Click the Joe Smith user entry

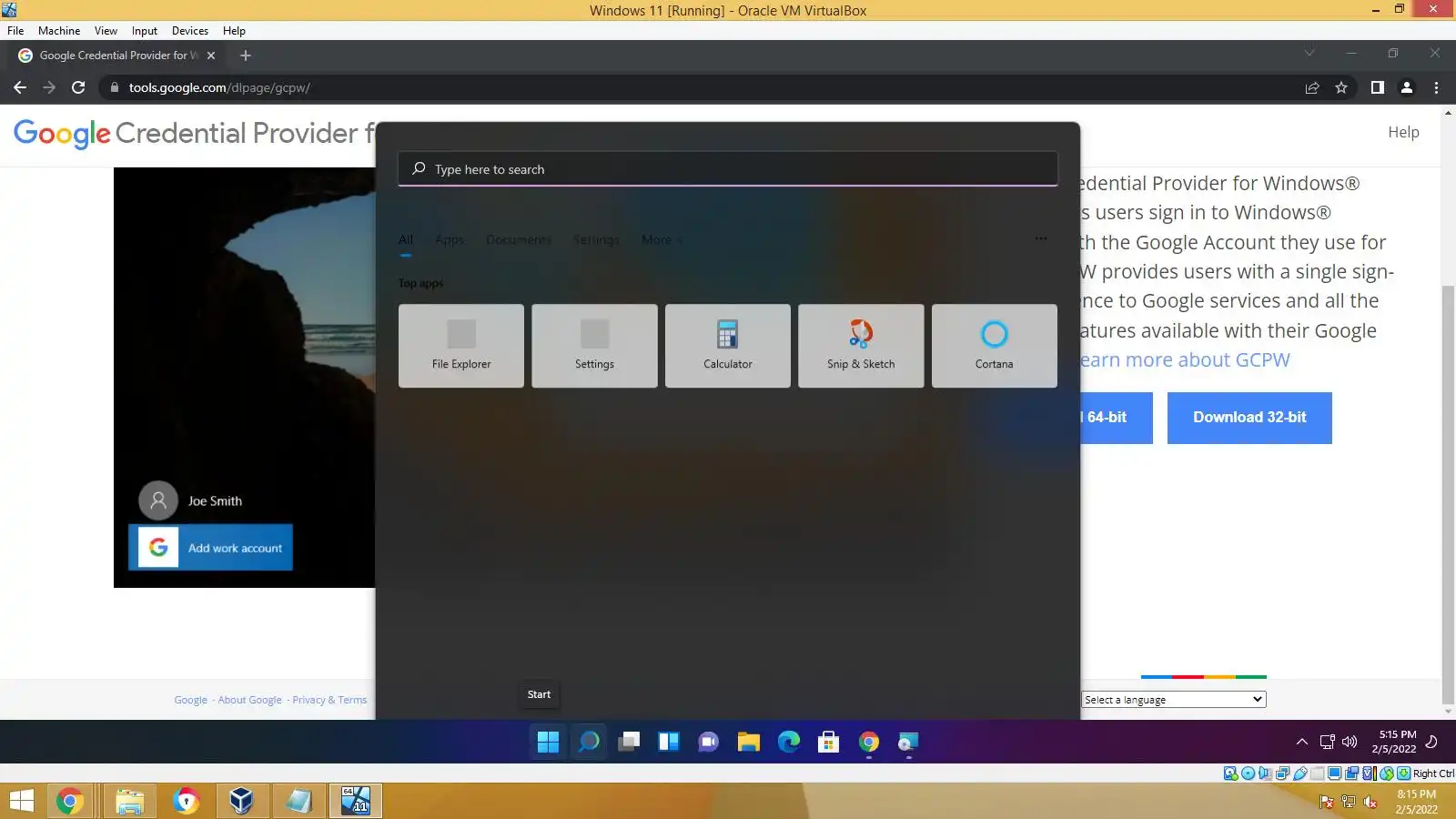point(191,500)
